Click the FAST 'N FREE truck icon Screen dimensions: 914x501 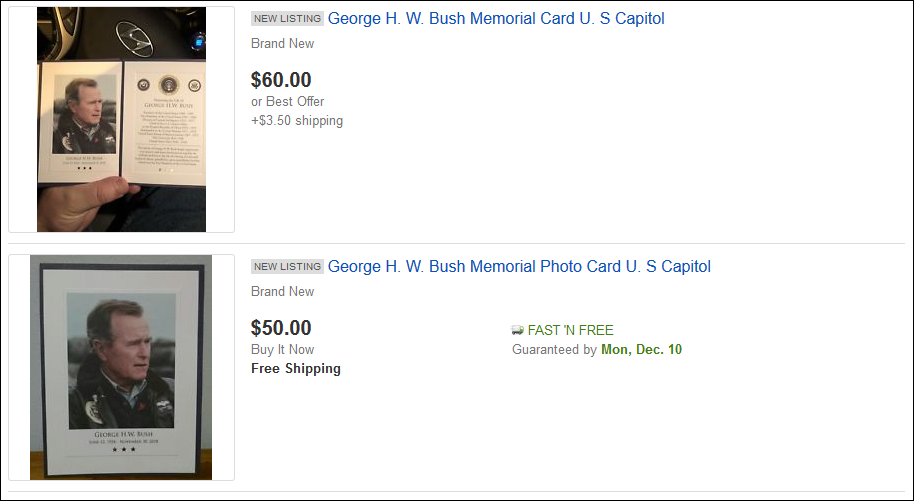click(x=518, y=330)
